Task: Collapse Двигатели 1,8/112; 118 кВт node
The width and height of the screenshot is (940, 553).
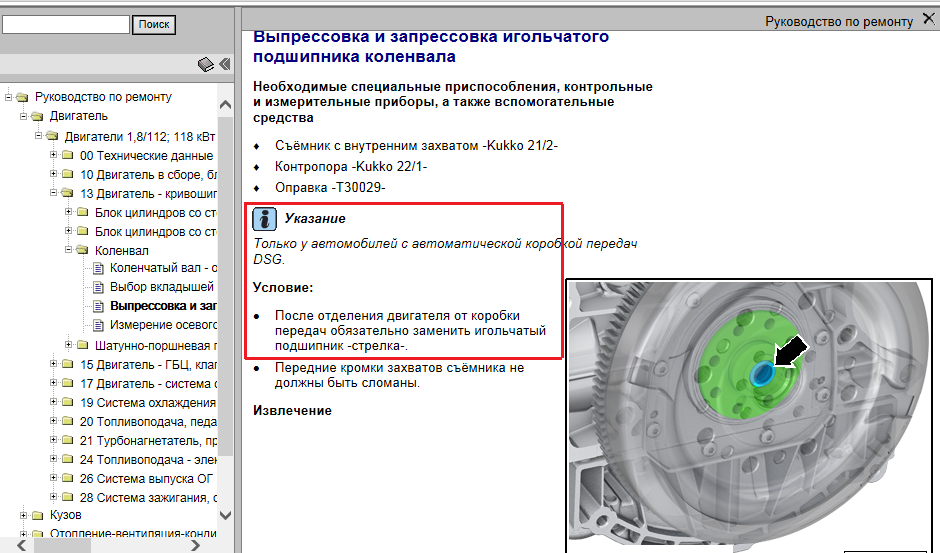Action: 38,136
